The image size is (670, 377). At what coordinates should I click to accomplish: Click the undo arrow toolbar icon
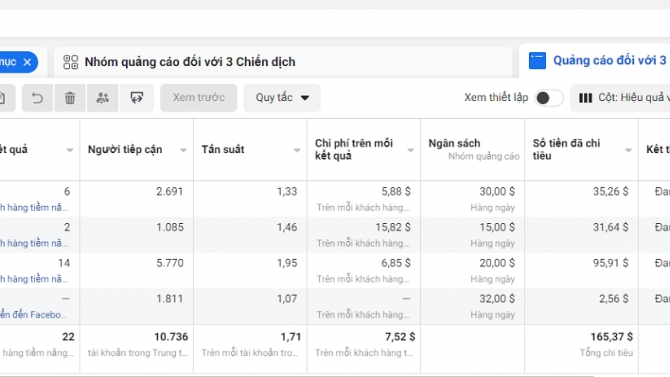click(37, 98)
